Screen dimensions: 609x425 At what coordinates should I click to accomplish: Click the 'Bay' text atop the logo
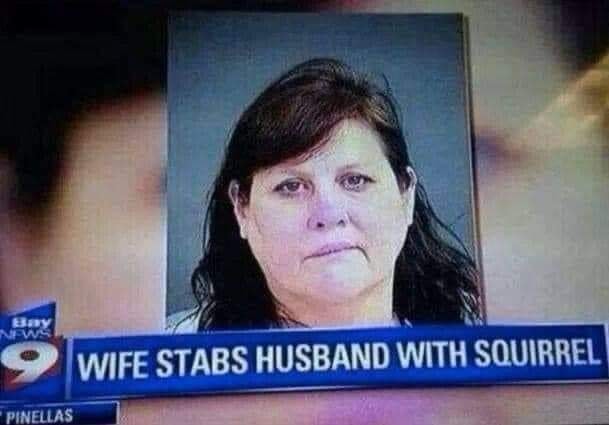pos(32,322)
